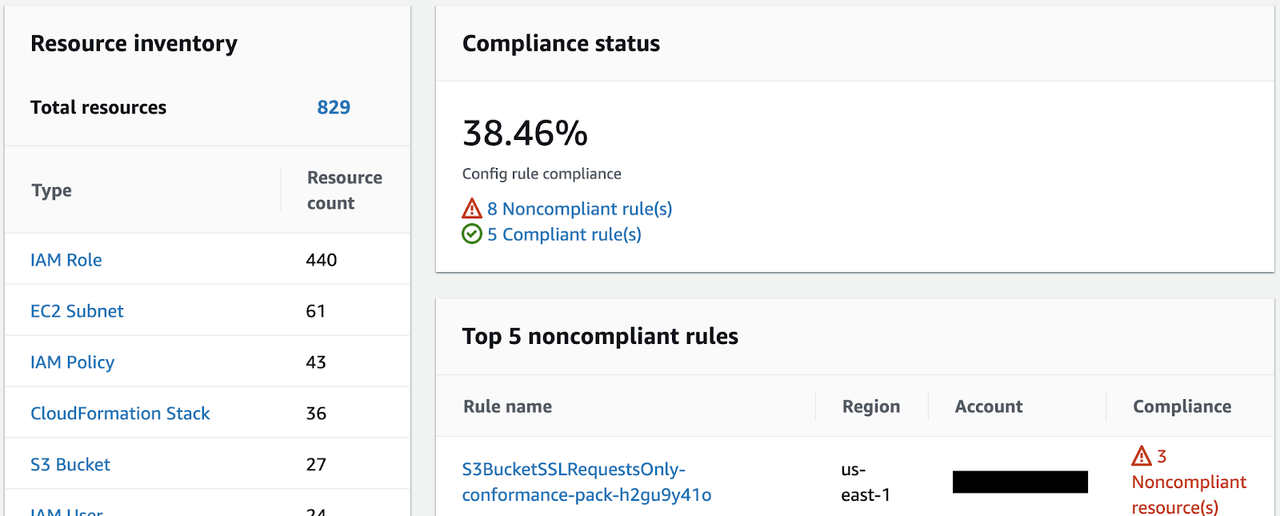Image resolution: width=1280 pixels, height=516 pixels.
Task: Select the EC2 Subnet resource type link
Action: 77,311
